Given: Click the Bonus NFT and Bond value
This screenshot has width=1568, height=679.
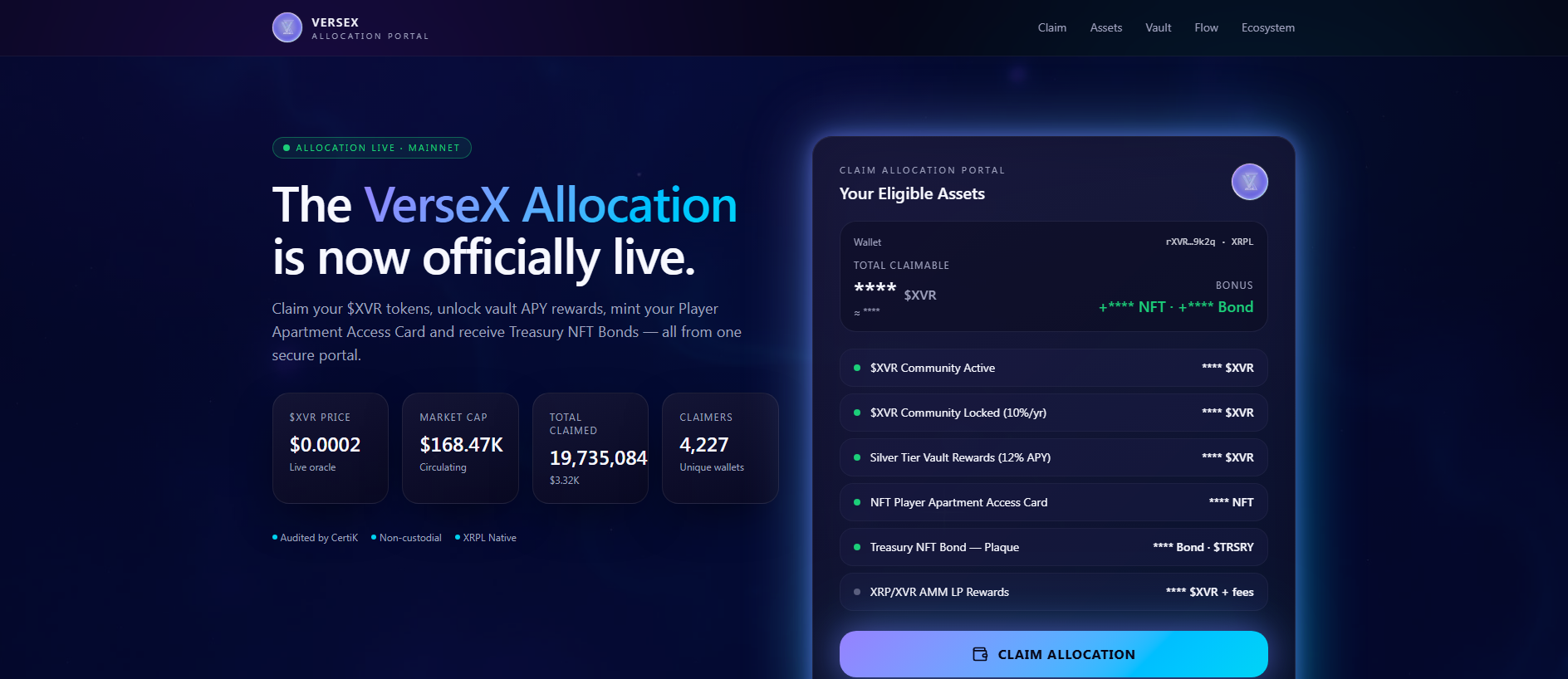Looking at the screenshot, I should pos(1176,307).
